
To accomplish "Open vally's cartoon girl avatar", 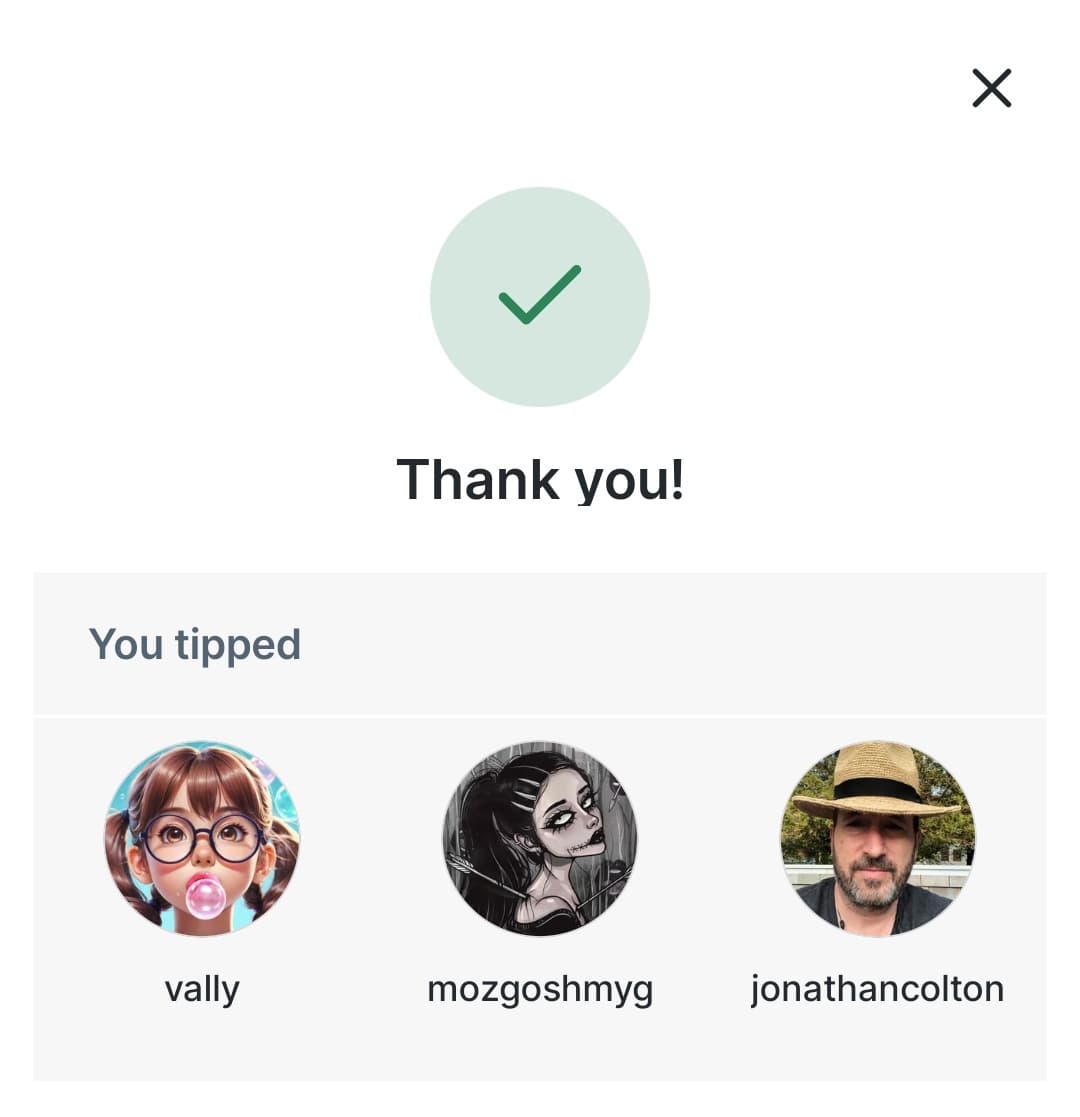I will point(202,838).
